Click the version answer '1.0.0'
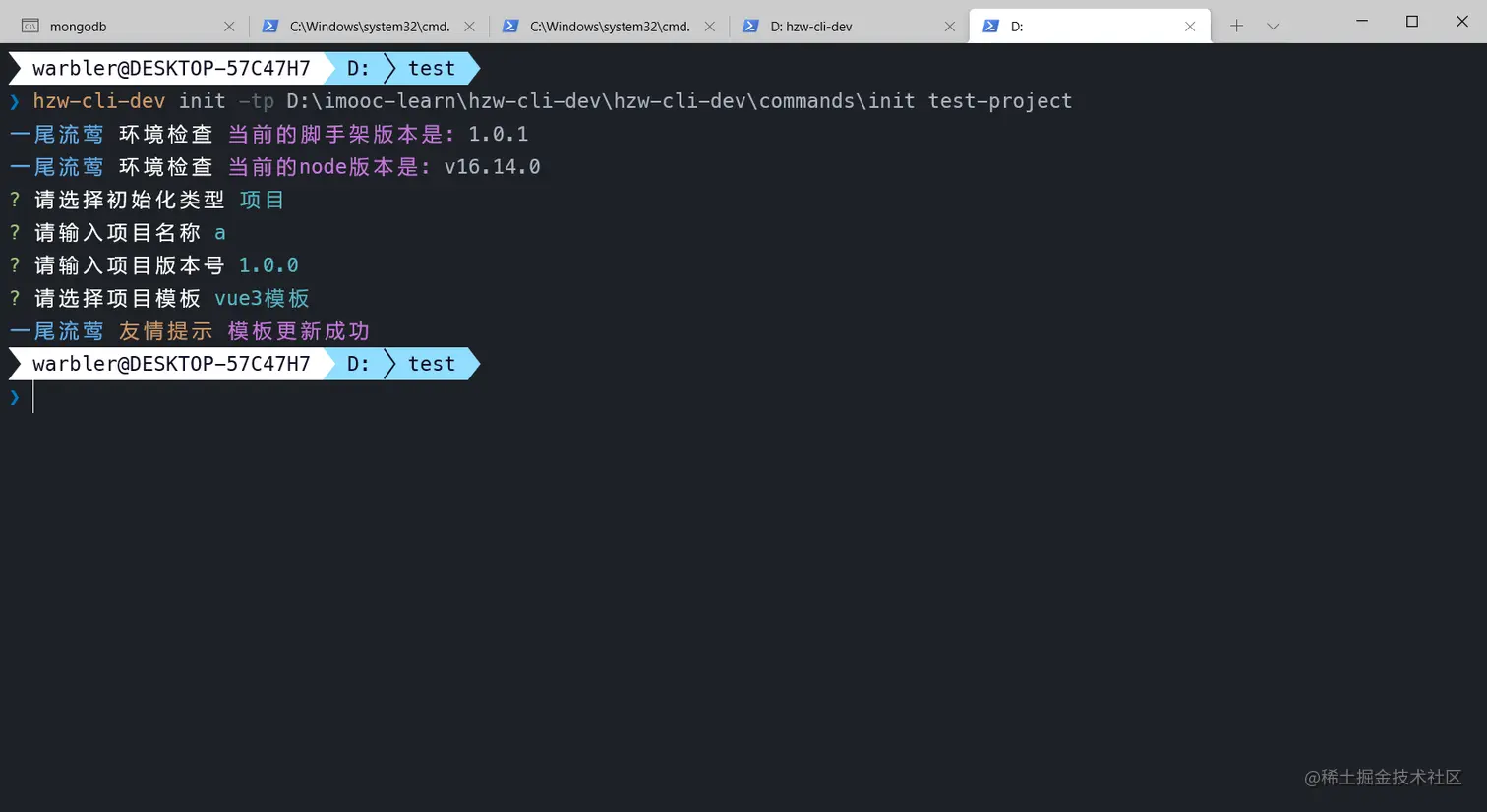 coord(268,265)
